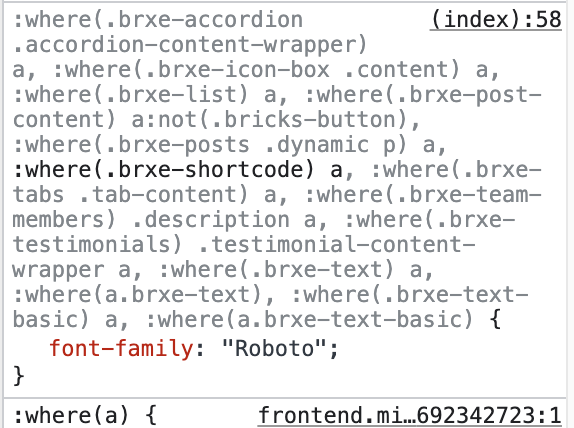The image size is (574, 428).
Task: Click the .tab-content) selector text
Action: tap(164, 195)
